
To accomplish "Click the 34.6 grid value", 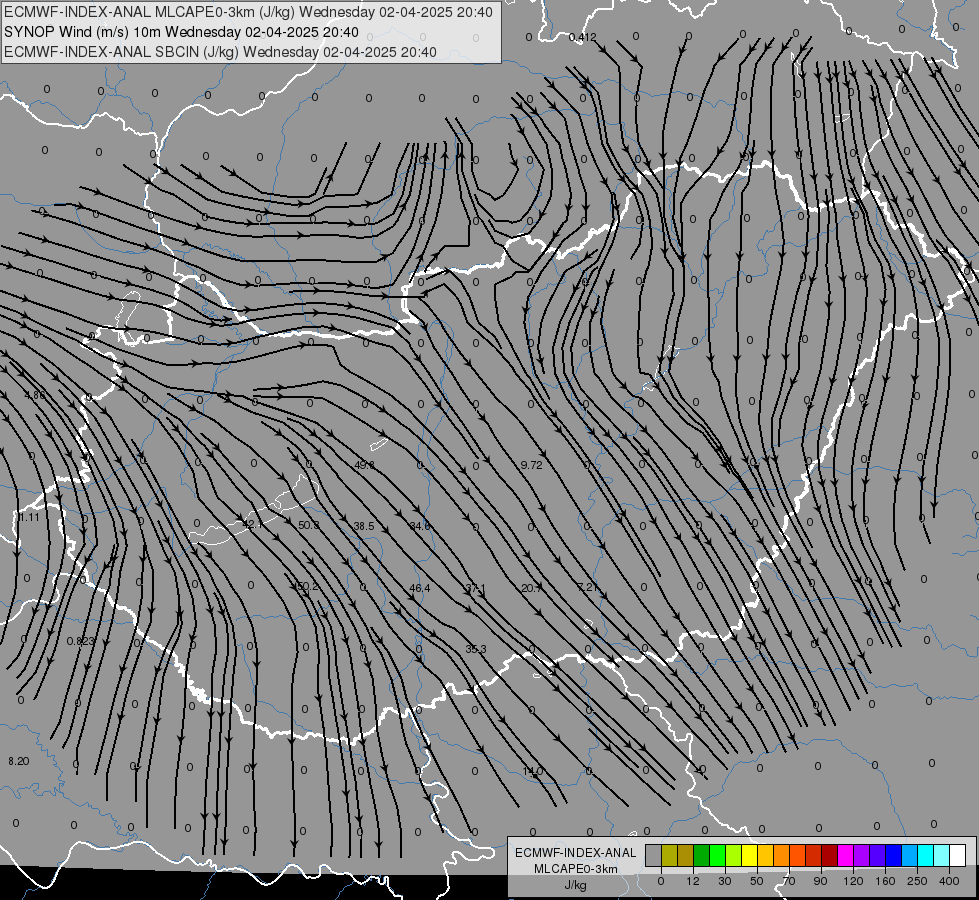I will tap(420, 527).
